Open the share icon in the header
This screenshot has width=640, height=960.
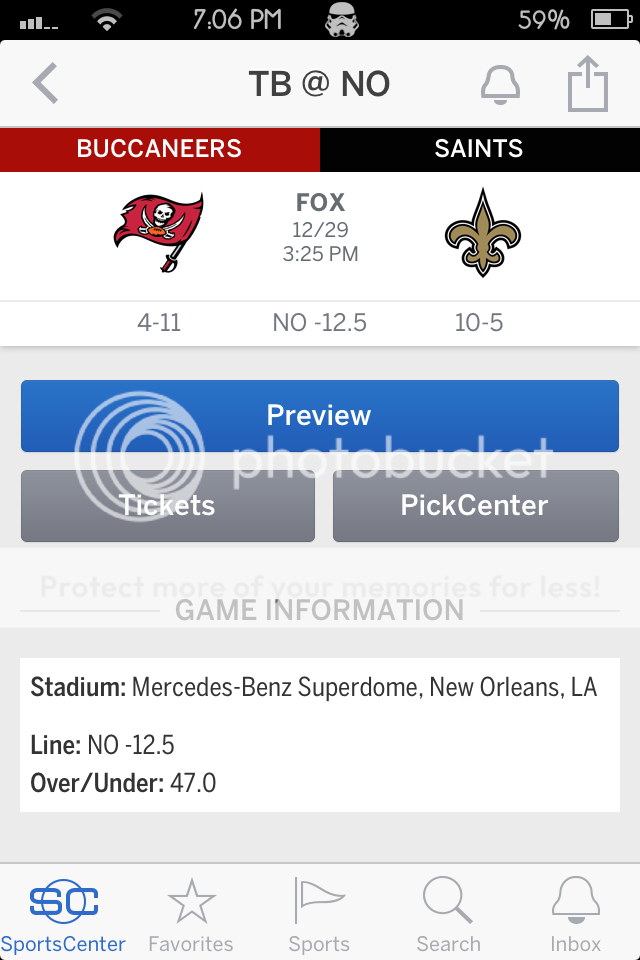pyautogui.click(x=588, y=84)
